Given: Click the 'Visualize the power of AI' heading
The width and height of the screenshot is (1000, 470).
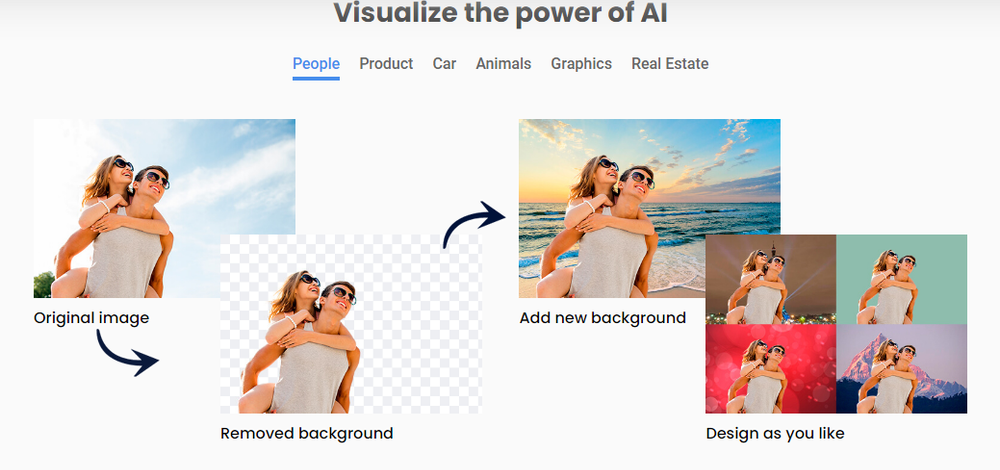Looking at the screenshot, I should (x=501, y=13).
